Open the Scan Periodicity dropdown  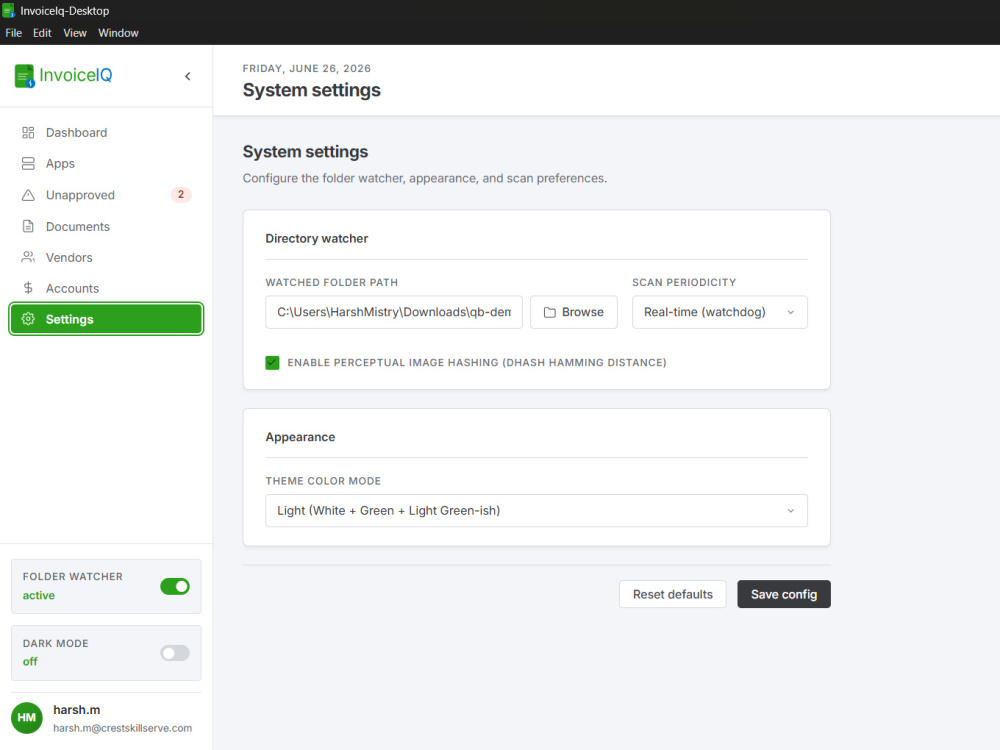click(719, 312)
